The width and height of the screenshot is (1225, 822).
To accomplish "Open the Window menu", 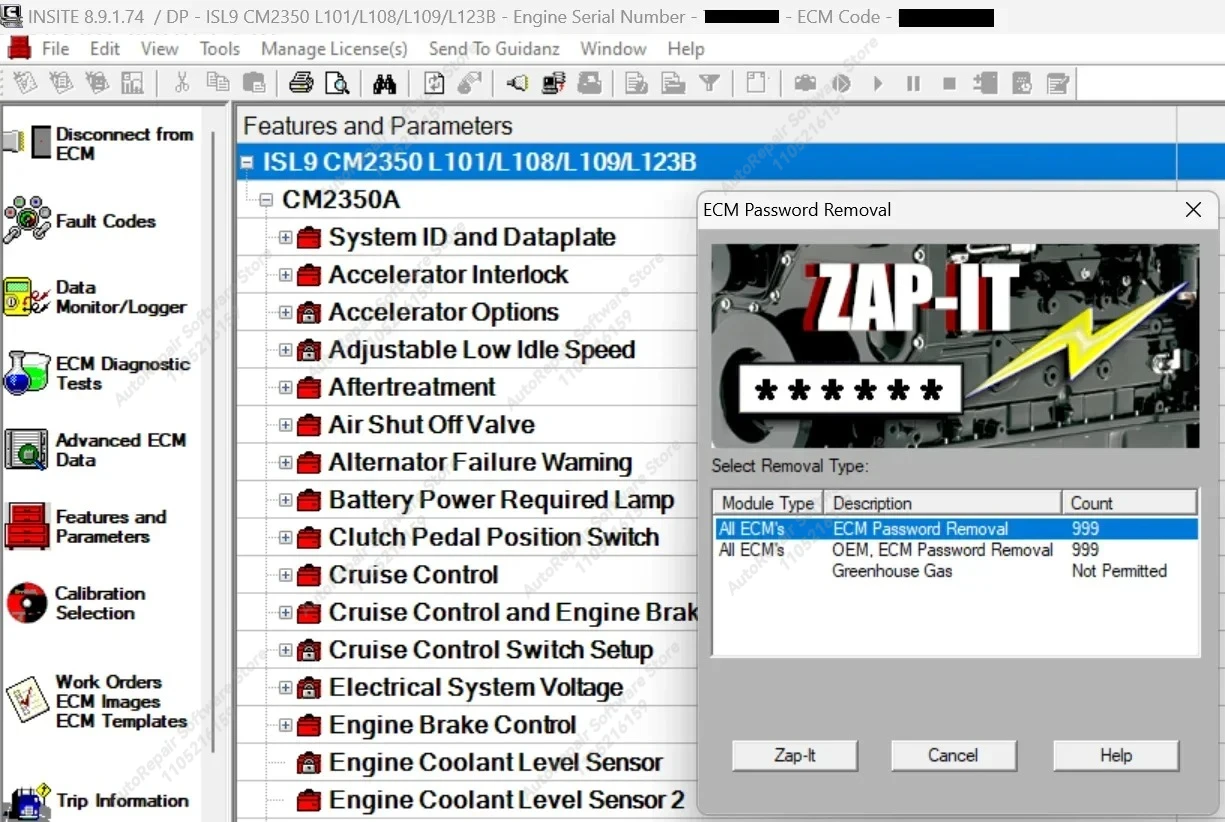I will pyautogui.click(x=613, y=48).
